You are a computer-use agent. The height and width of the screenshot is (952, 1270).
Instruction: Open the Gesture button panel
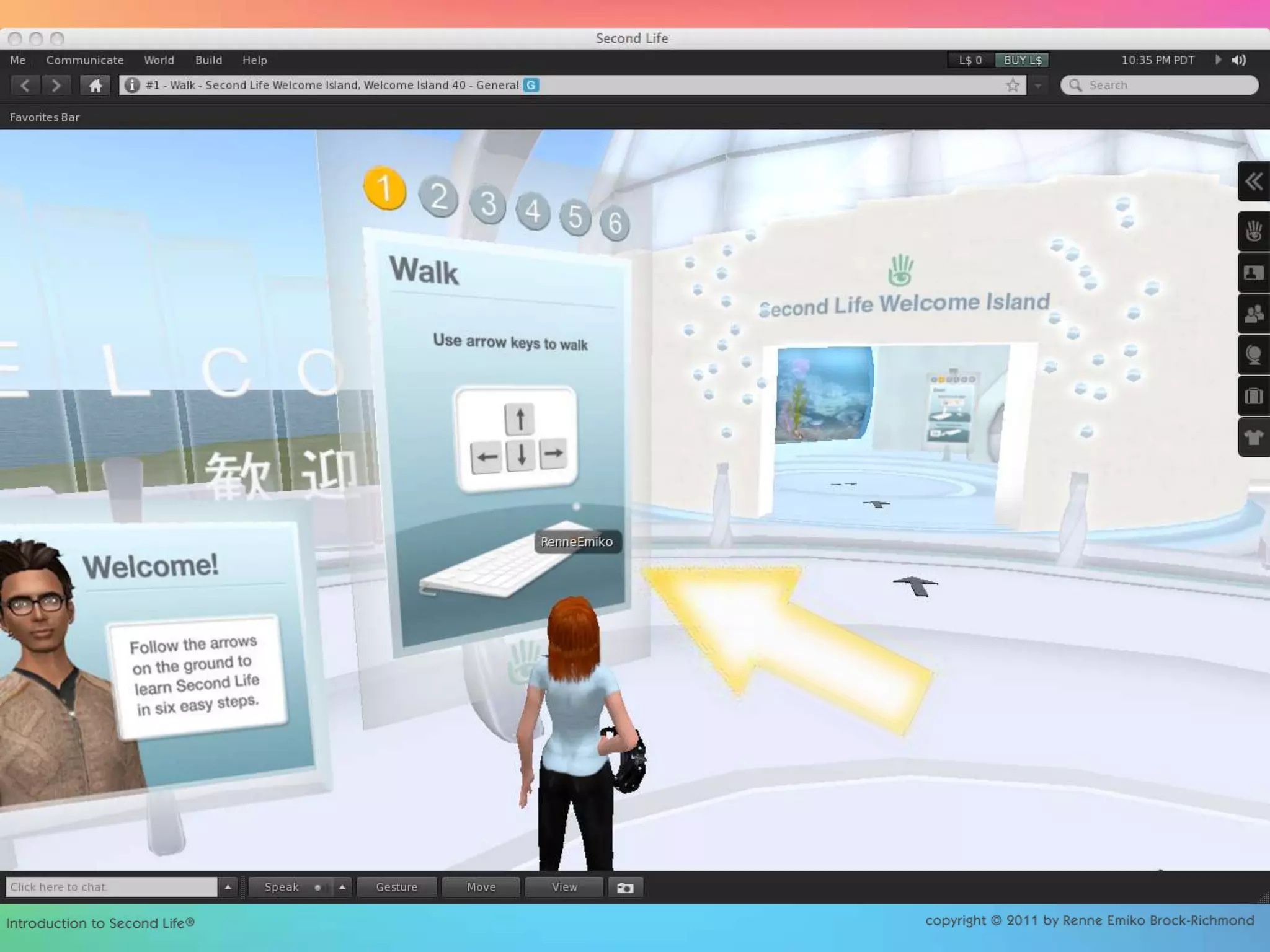tap(397, 888)
